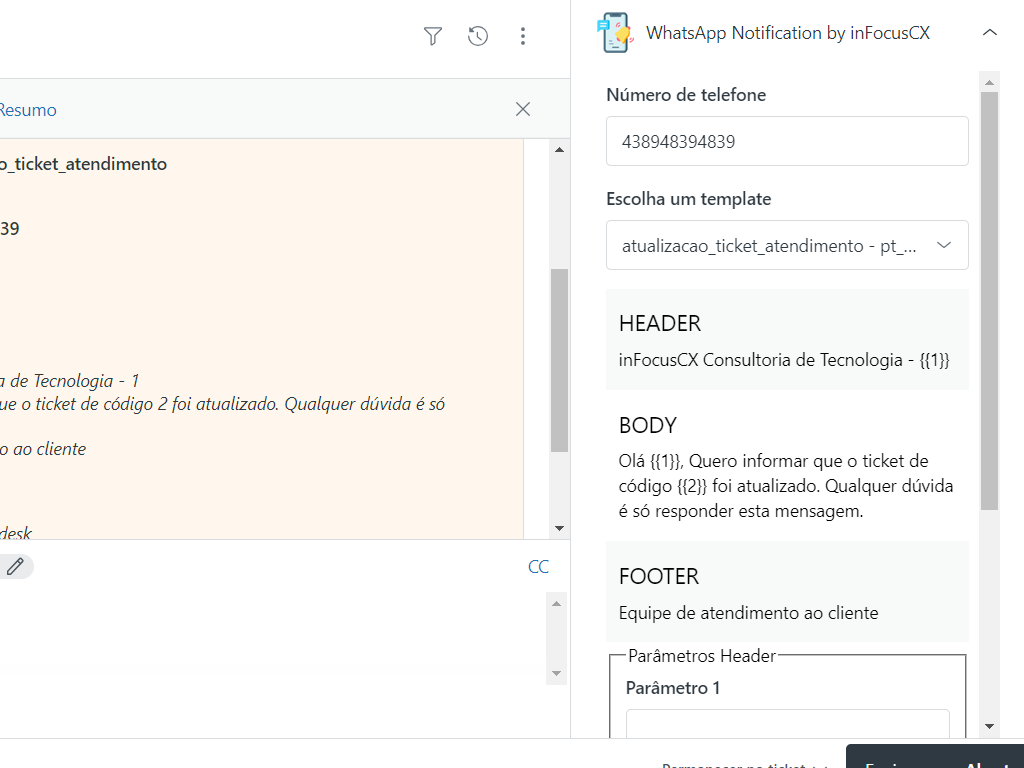This screenshot has width=1024, height=768.
Task: Open the 'Escolha um template' dropdown
Action: [x=787, y=245]
